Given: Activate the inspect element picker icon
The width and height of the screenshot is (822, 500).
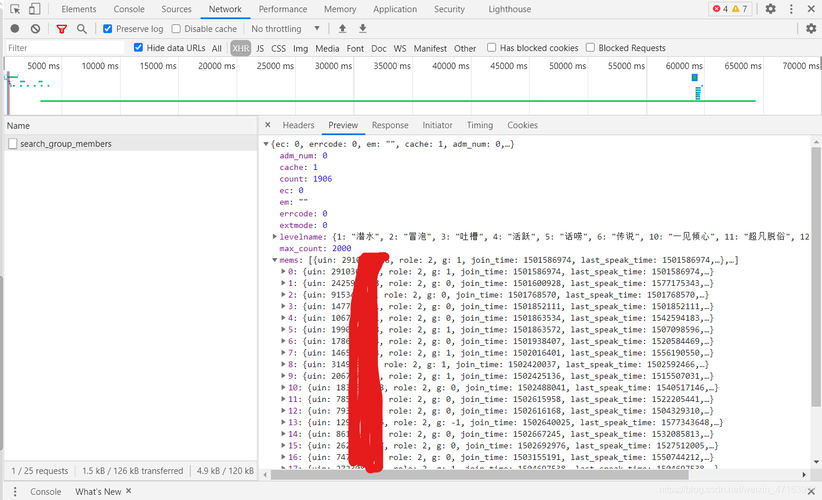Looking at the screenshot, I should click(x=15, y=9).
